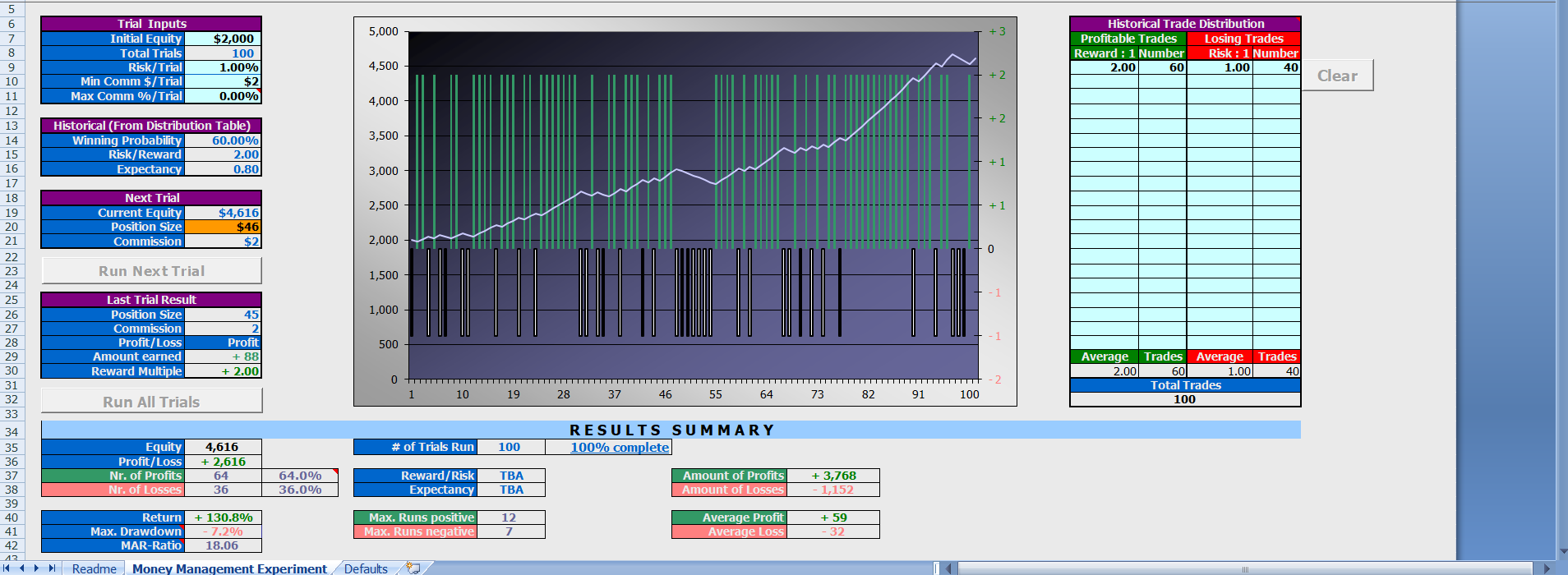Click the previous sheet tab arrow
Viewport: 1568px width, 575px height.
[x=22, y=568]
